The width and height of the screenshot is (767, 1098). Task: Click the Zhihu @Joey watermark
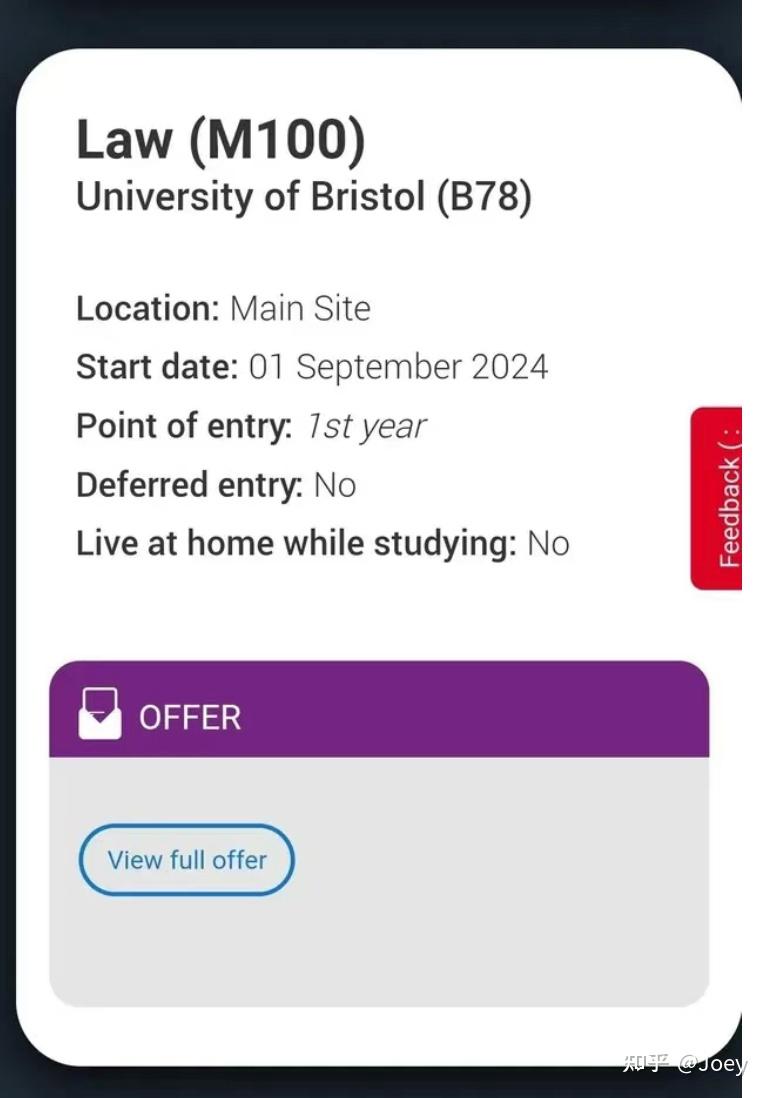pyautogui.click(x=684, y=1062)
